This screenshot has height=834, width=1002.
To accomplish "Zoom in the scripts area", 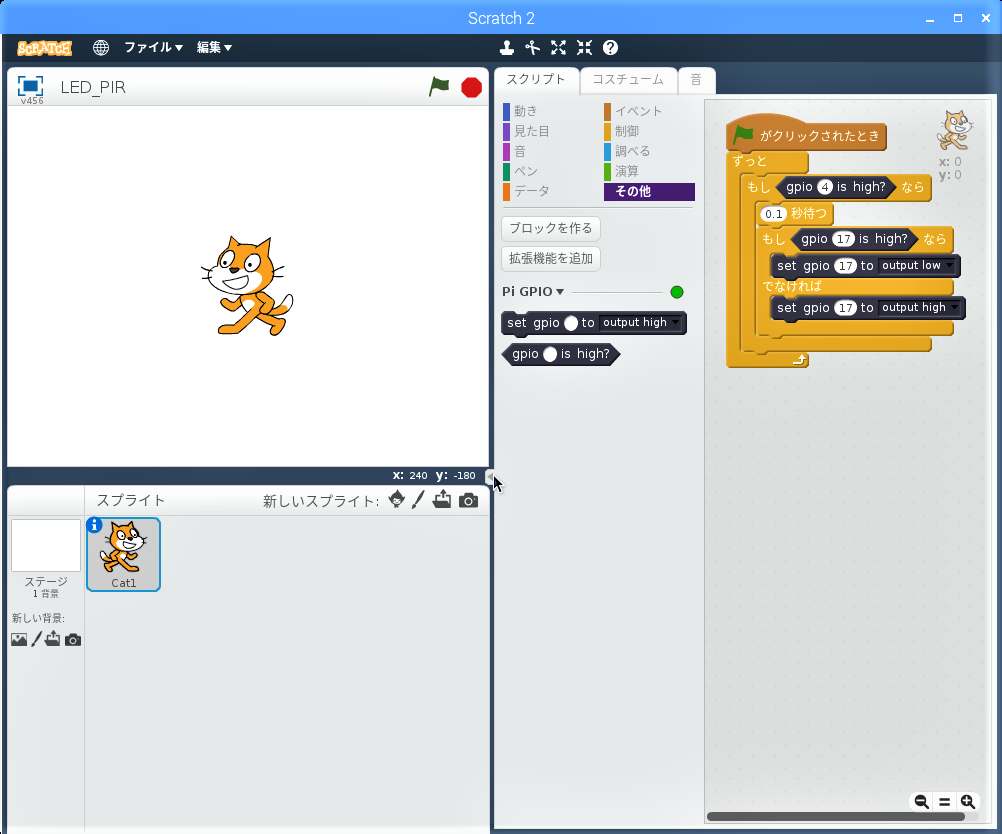I will click(967, 801).
